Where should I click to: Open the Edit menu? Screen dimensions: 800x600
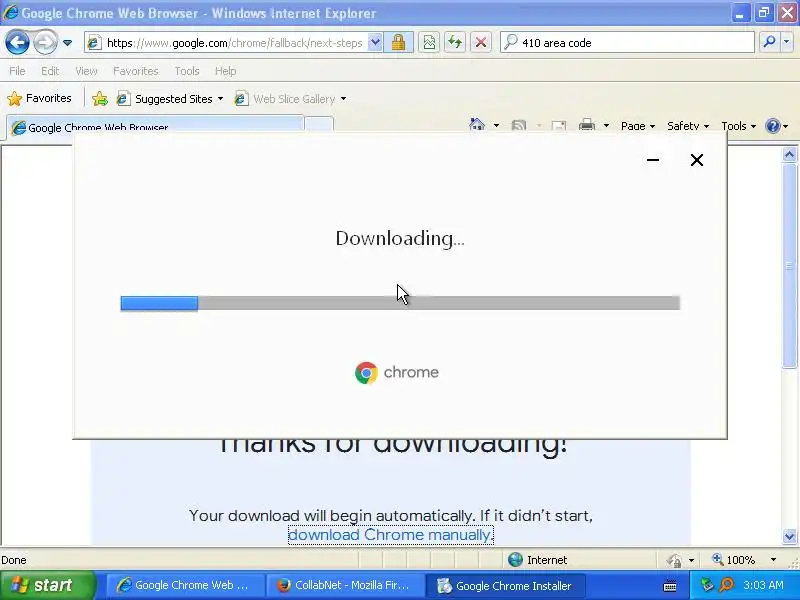point(50,71)
